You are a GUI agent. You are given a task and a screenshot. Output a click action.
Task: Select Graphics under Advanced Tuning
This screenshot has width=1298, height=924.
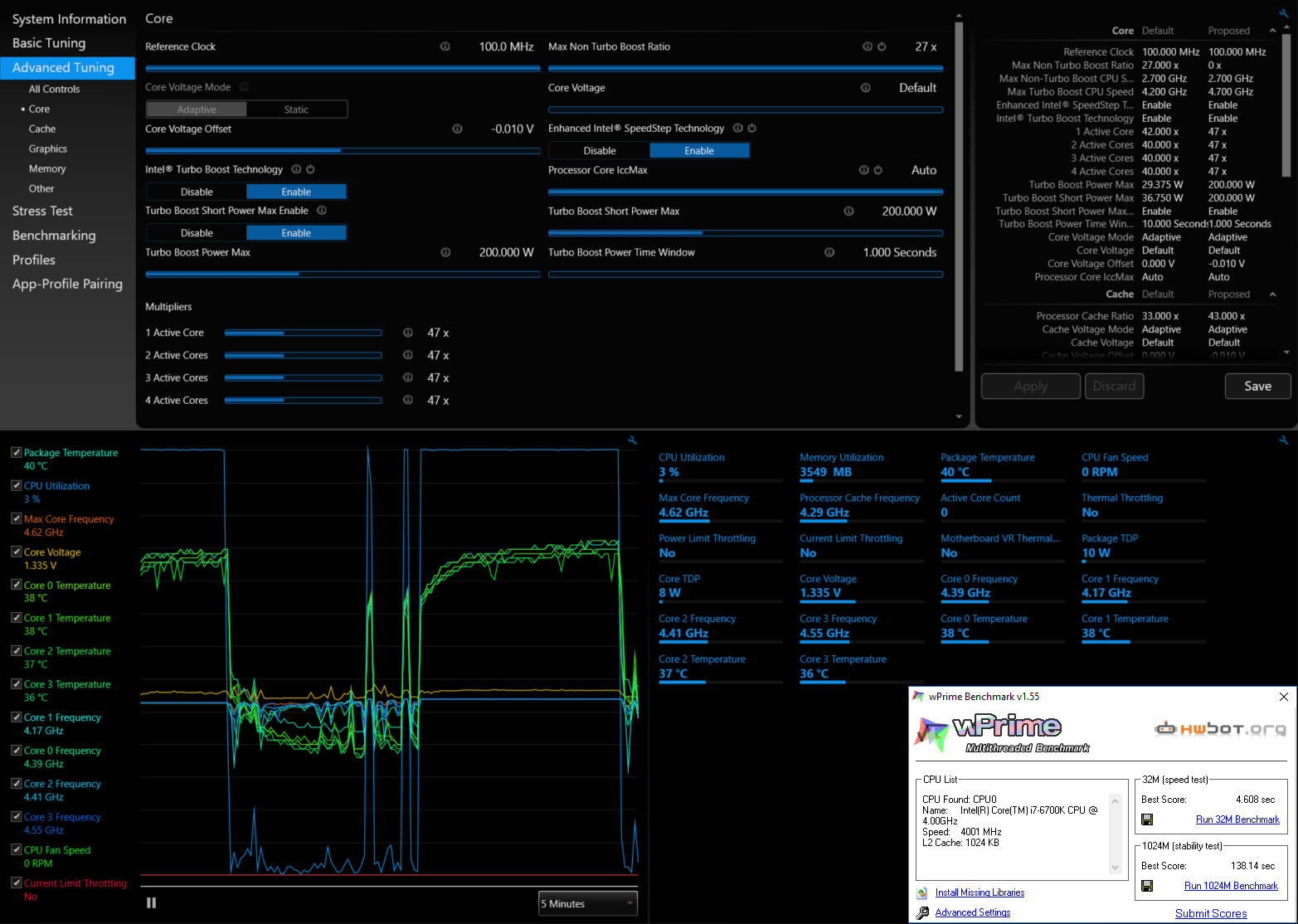[x=48, y=148]
